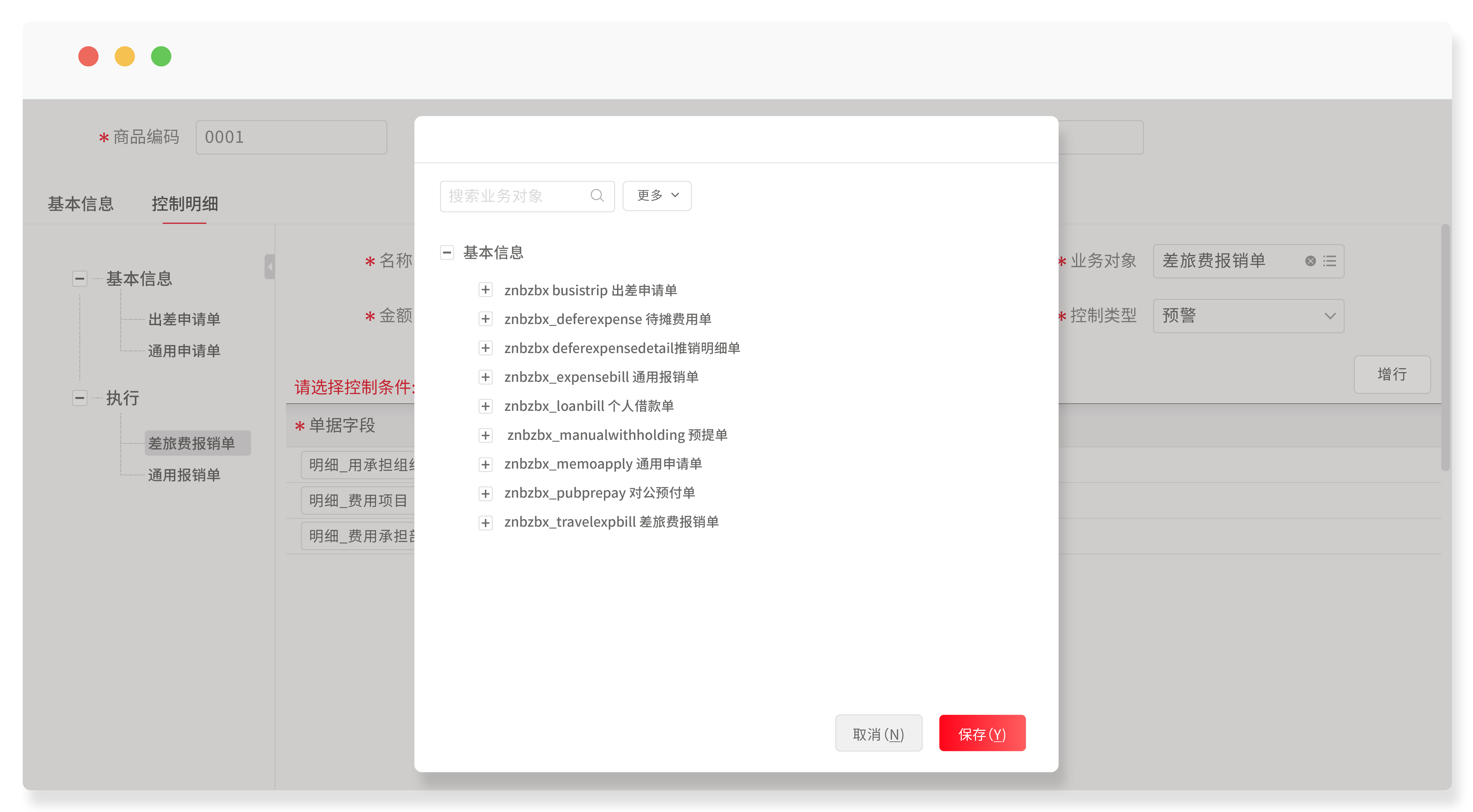Image resolution: width=1473 pixels, height=812 pixels.
Task: Click the 搜索业务对象 search field
Action: pos(515,196)
